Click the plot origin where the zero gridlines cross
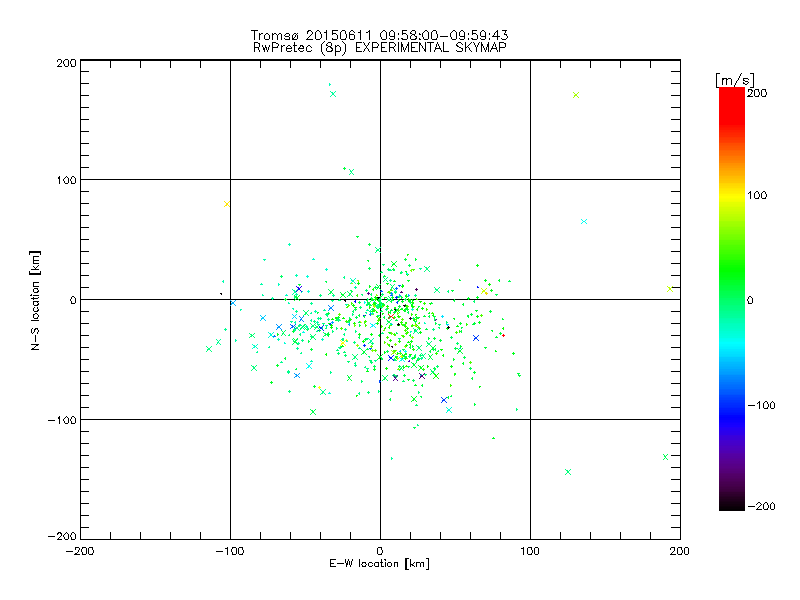The image size is (800, 600). [380, 299]
